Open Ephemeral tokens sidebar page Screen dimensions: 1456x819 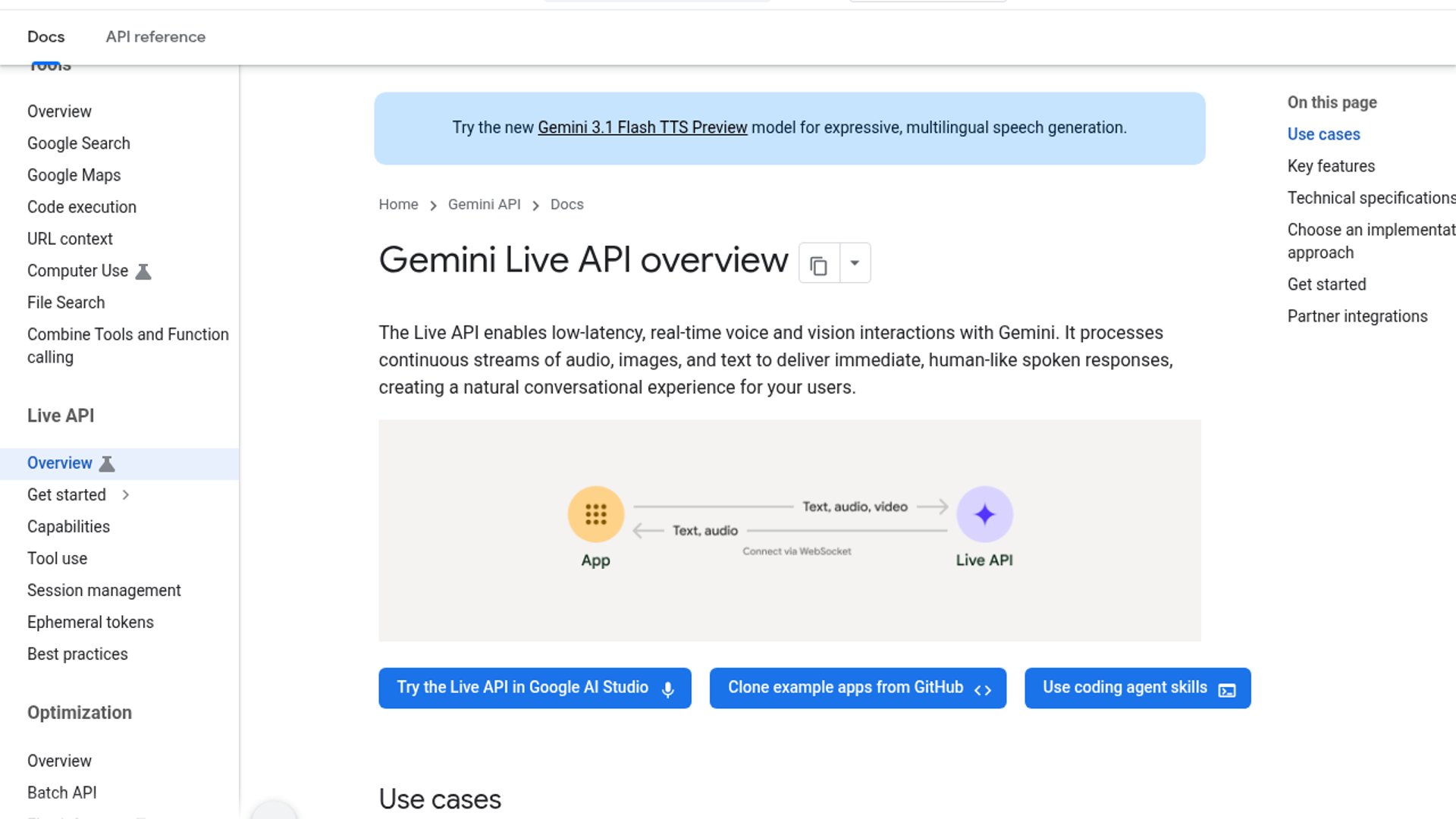(x=90, y=623)
